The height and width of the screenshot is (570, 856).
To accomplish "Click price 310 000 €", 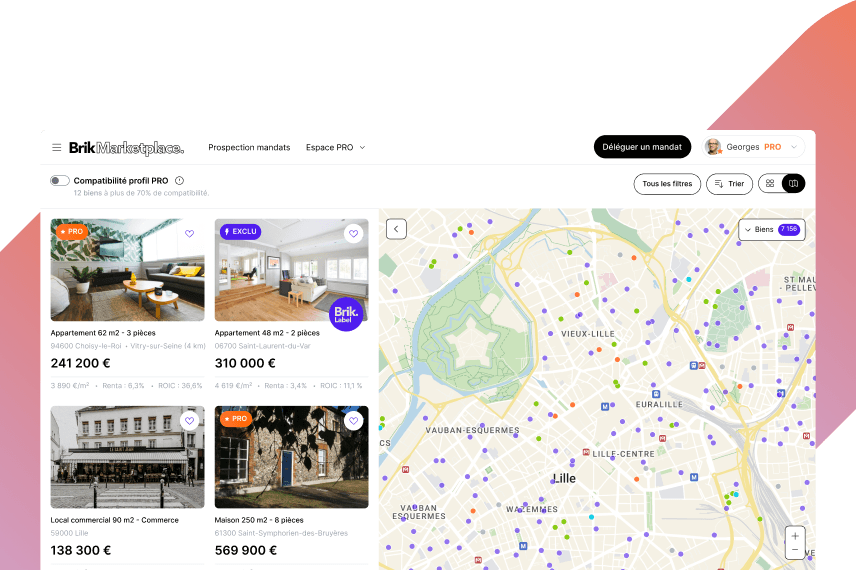I will click(x=245, y=364).
